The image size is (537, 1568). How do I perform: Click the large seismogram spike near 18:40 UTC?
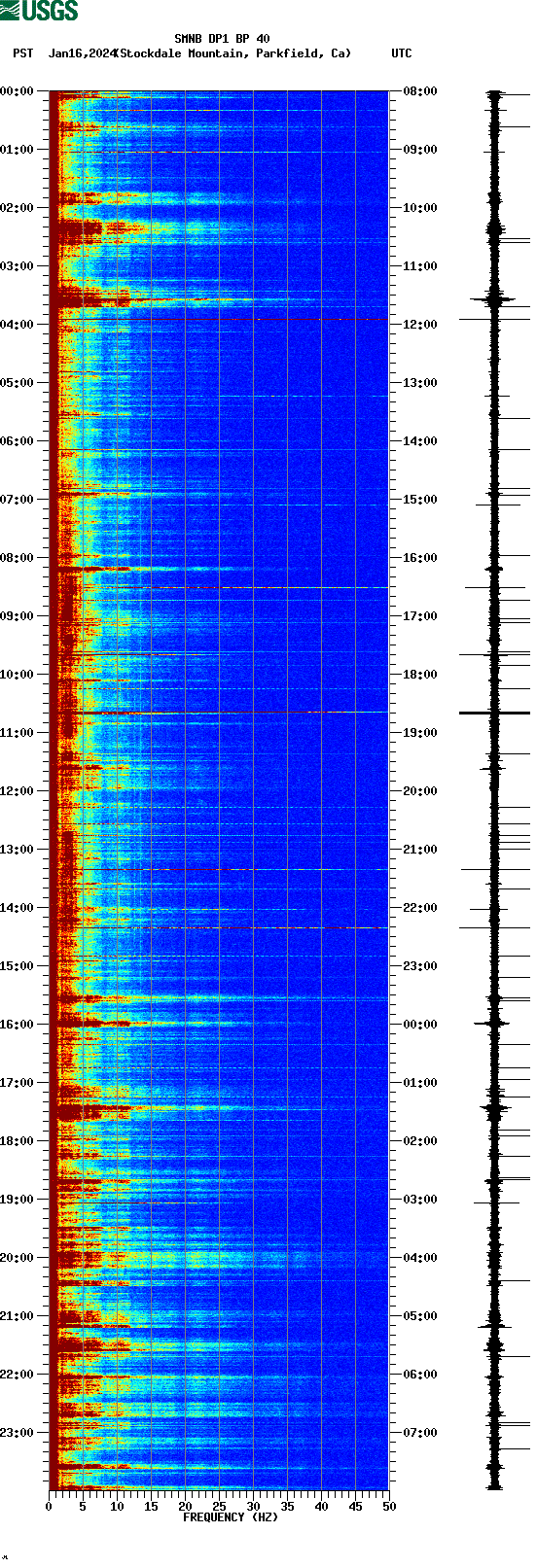494,713
